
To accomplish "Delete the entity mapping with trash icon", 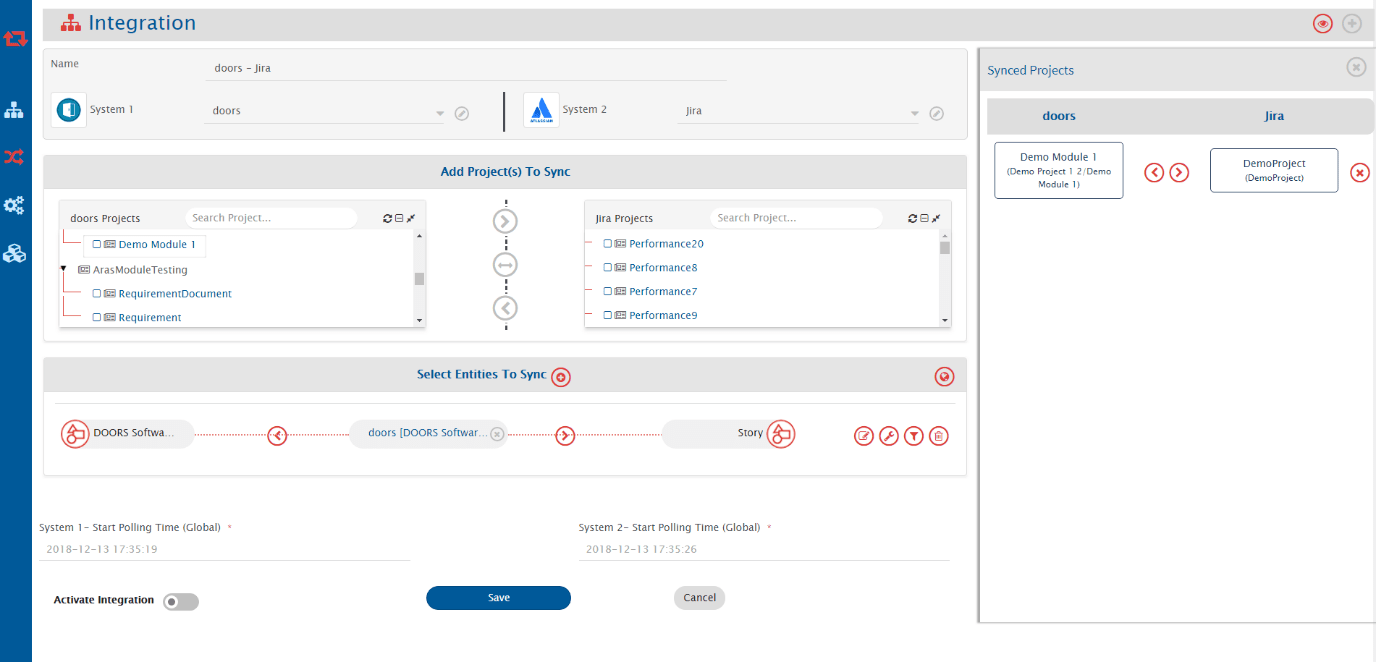I will pyautogui.click(x=938, y=436).
